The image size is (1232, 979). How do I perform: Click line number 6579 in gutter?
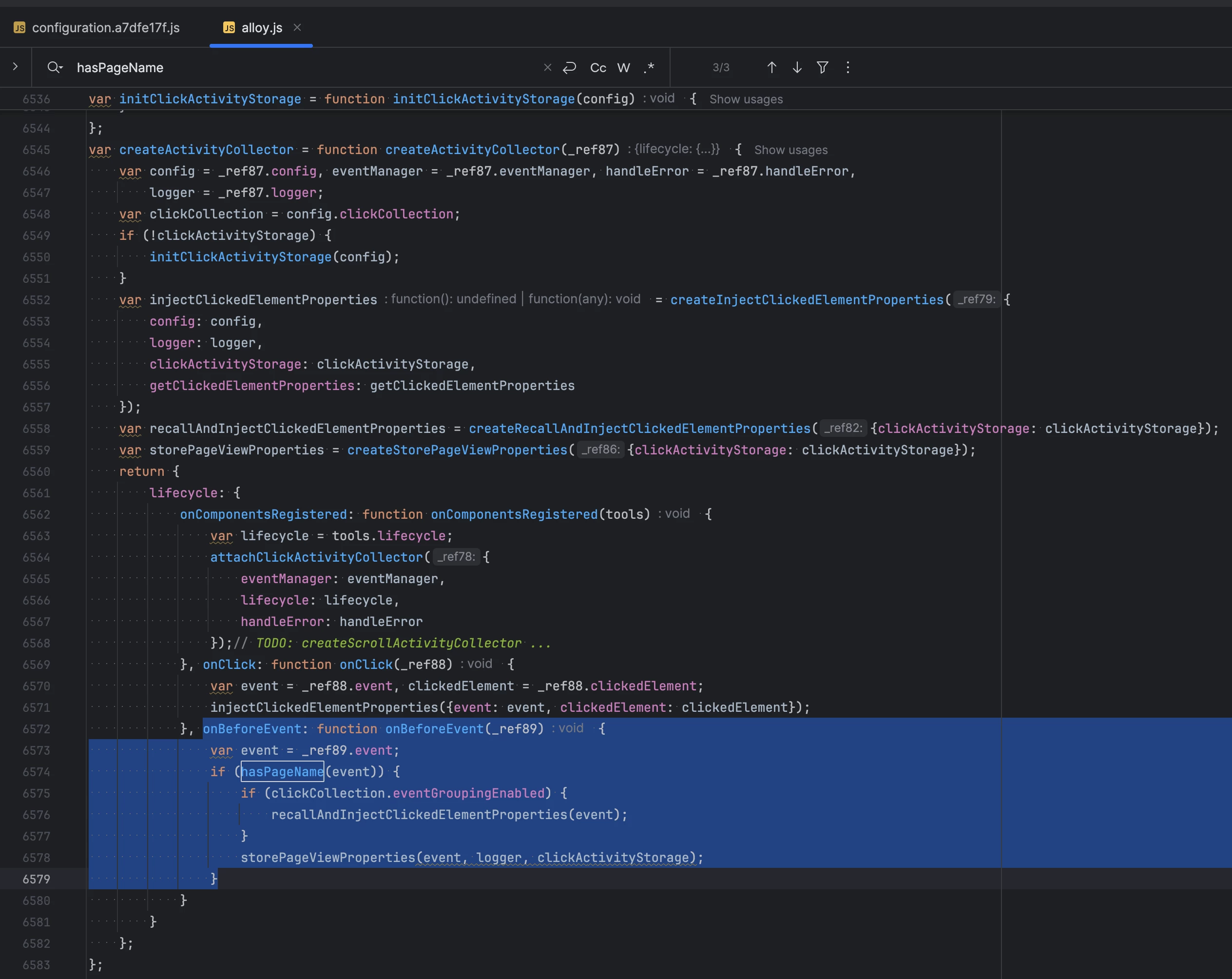37,879
